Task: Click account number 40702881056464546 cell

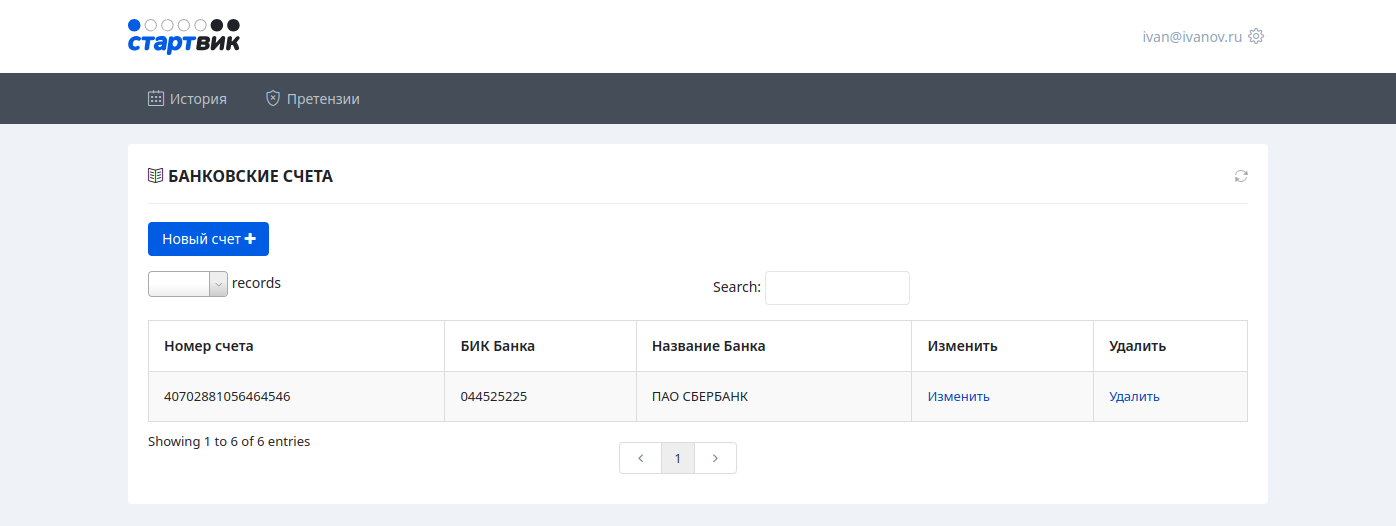Action: click(x=227, y=397)
